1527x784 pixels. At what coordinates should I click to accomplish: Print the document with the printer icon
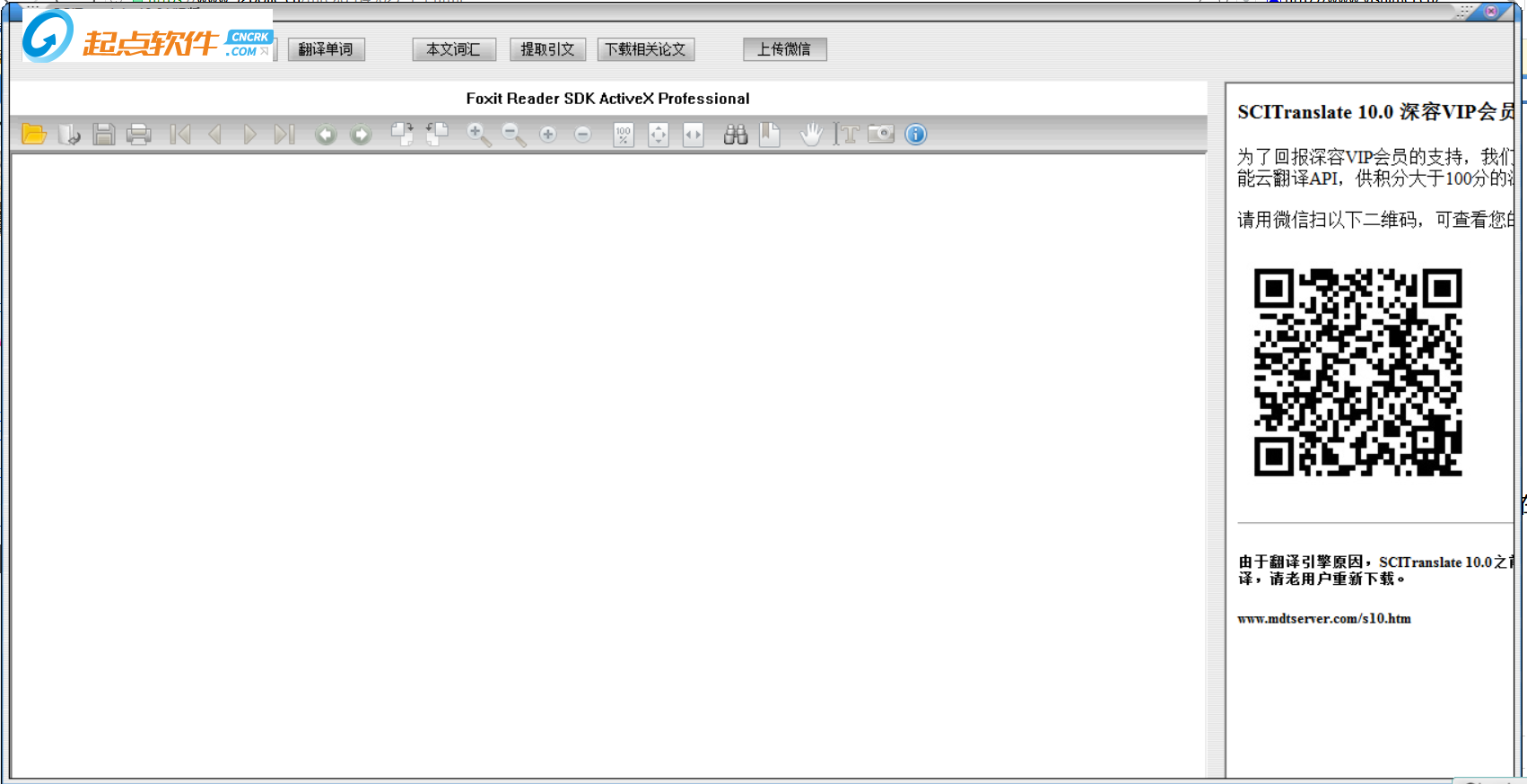click(x=139, y=135)
